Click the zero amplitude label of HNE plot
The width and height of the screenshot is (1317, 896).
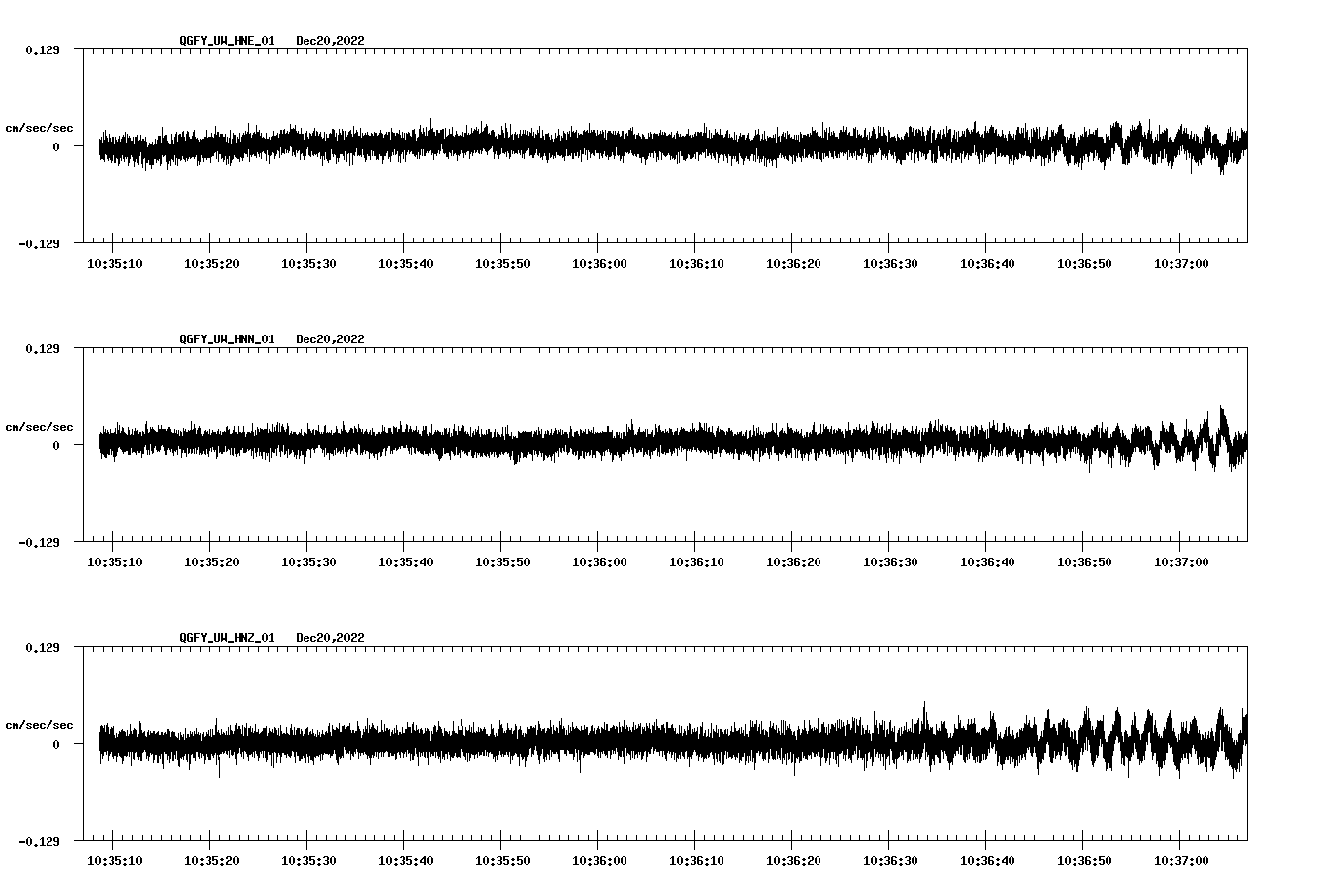(x=56, y=146)
